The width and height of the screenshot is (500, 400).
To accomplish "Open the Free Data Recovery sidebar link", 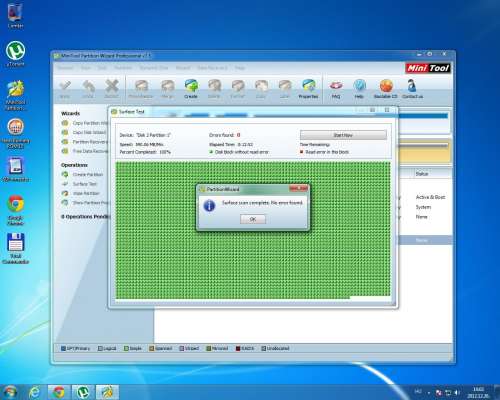I will click(x=86, y=151).
